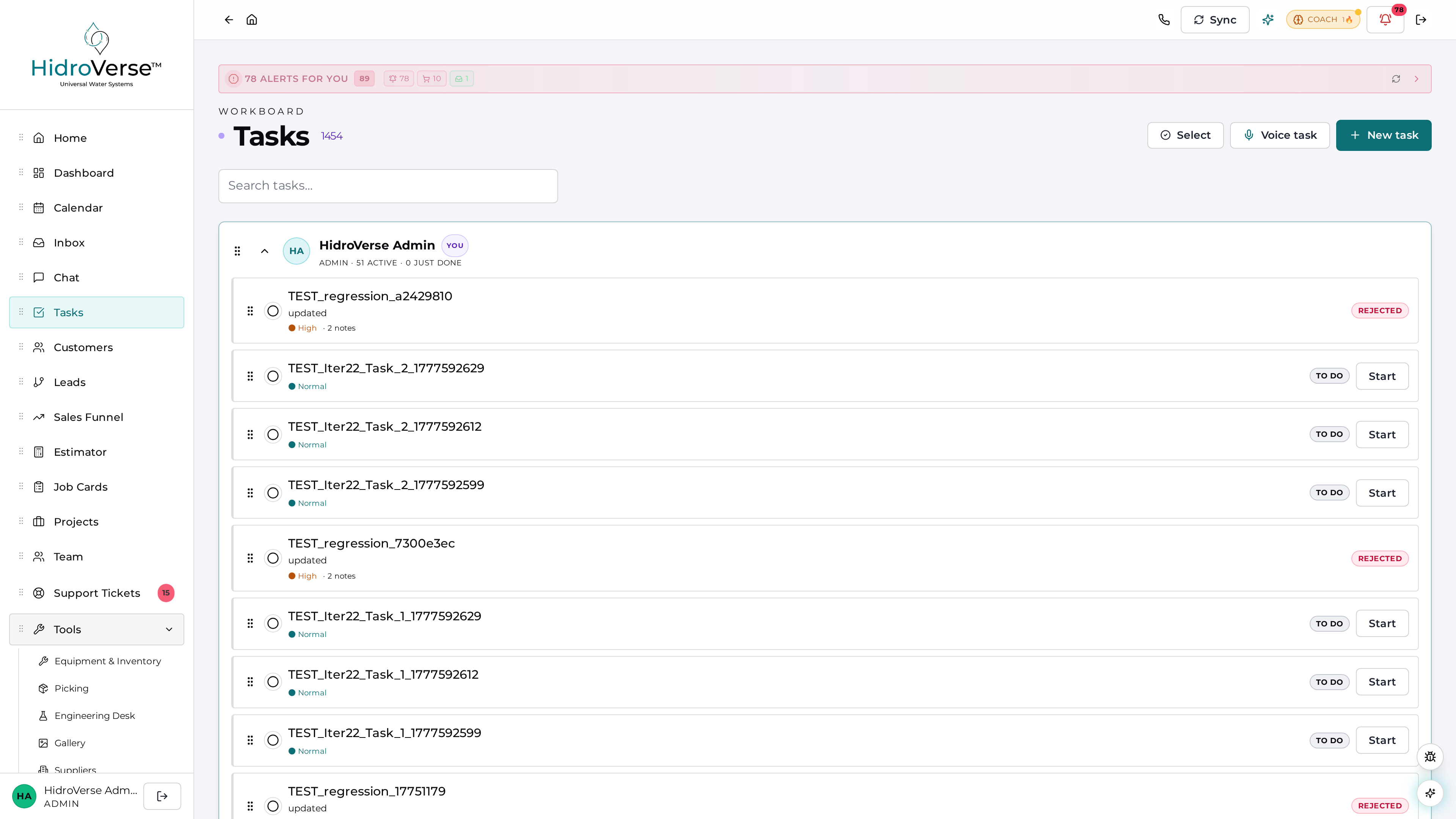The width and height of the screenshot is (1456, 819).
Task: Click the COACH streak badge
Action: click(x=1323, y=20)
